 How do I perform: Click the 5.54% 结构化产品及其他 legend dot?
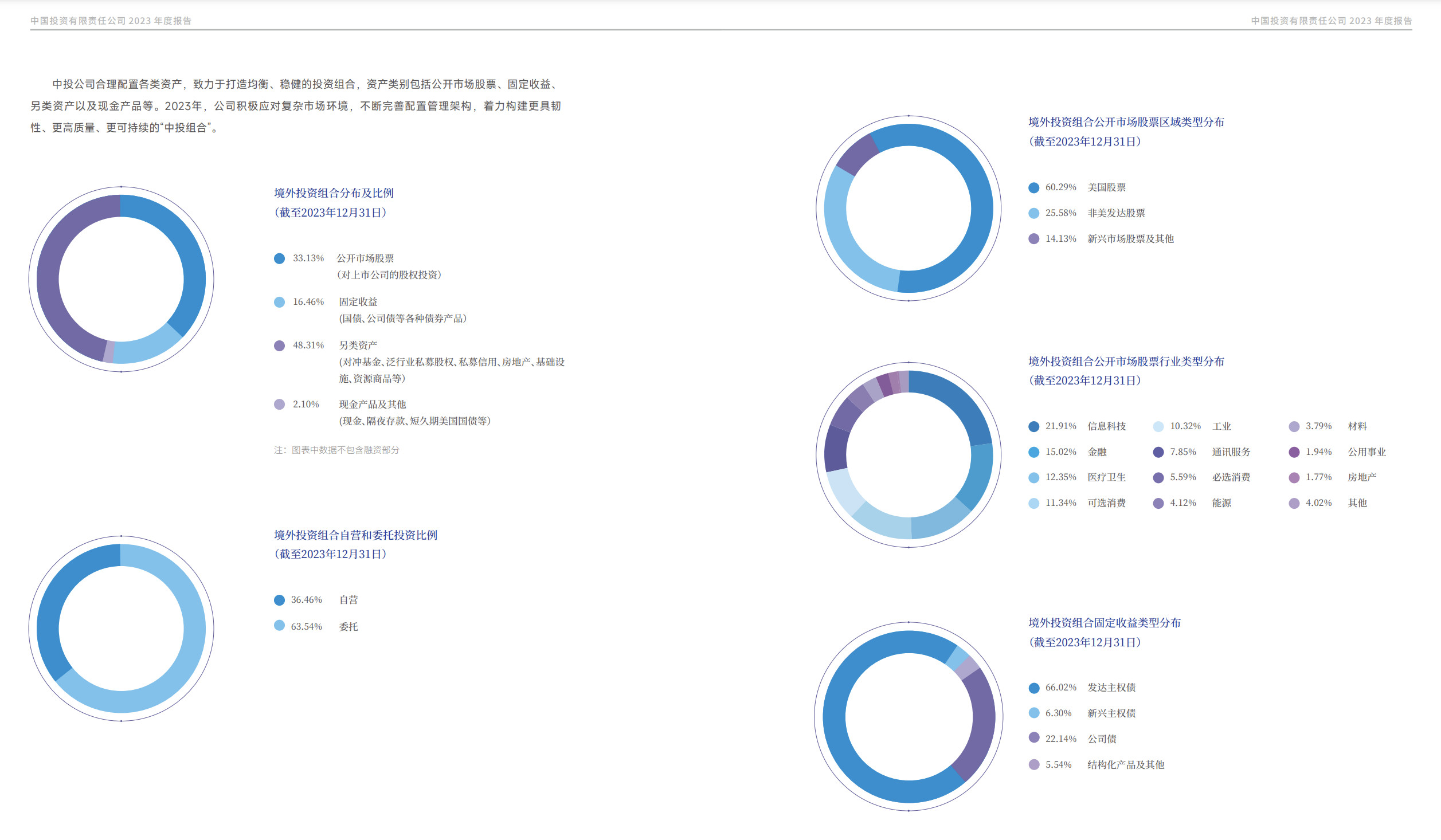click(x=1033, y=764)
